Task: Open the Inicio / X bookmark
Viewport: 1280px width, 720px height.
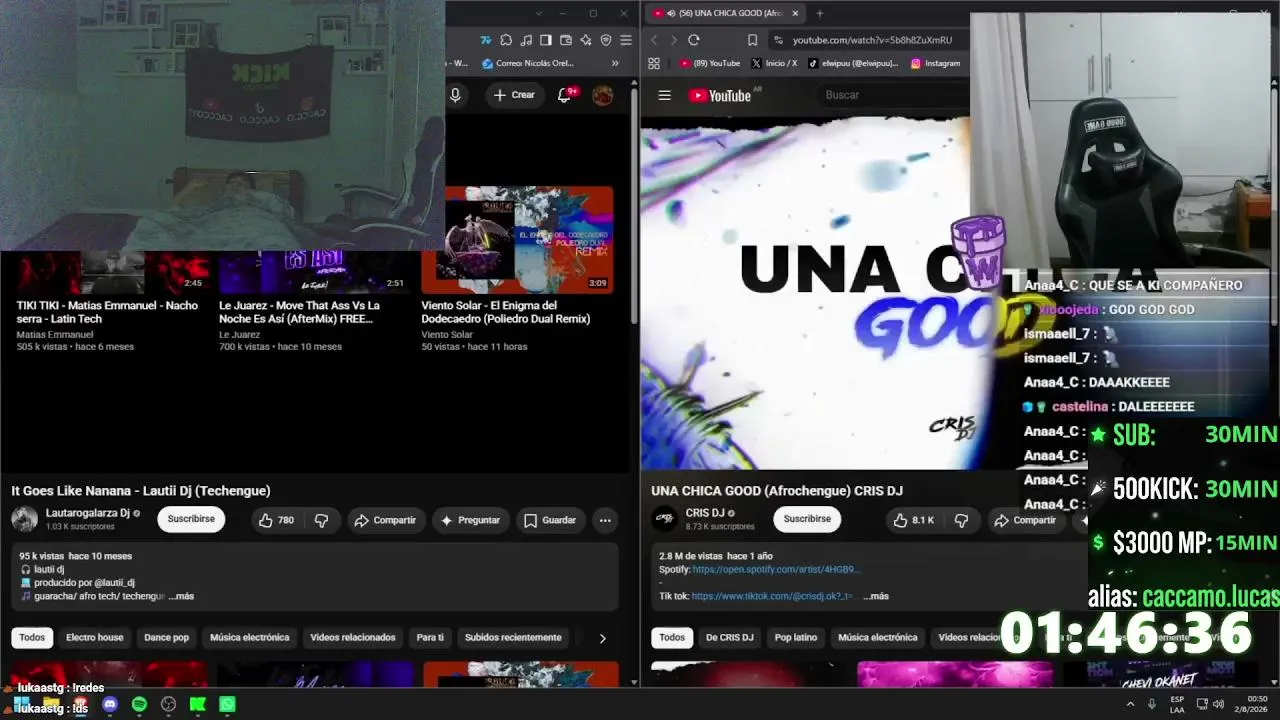Action: coord(774,63)
